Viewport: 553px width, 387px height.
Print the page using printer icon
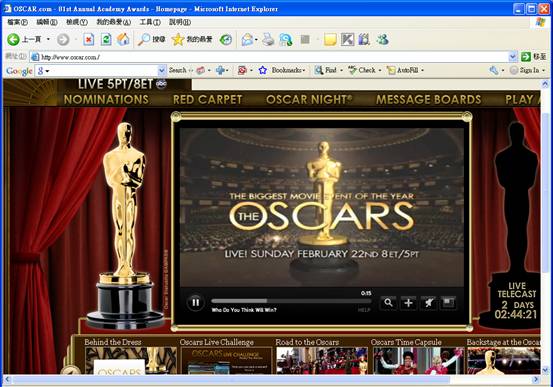[268, 39]
